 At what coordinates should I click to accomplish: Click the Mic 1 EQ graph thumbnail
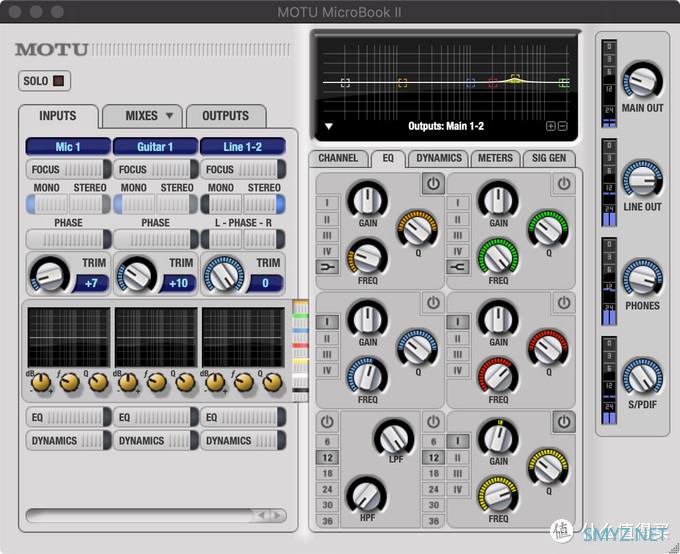tap(69, 338)
